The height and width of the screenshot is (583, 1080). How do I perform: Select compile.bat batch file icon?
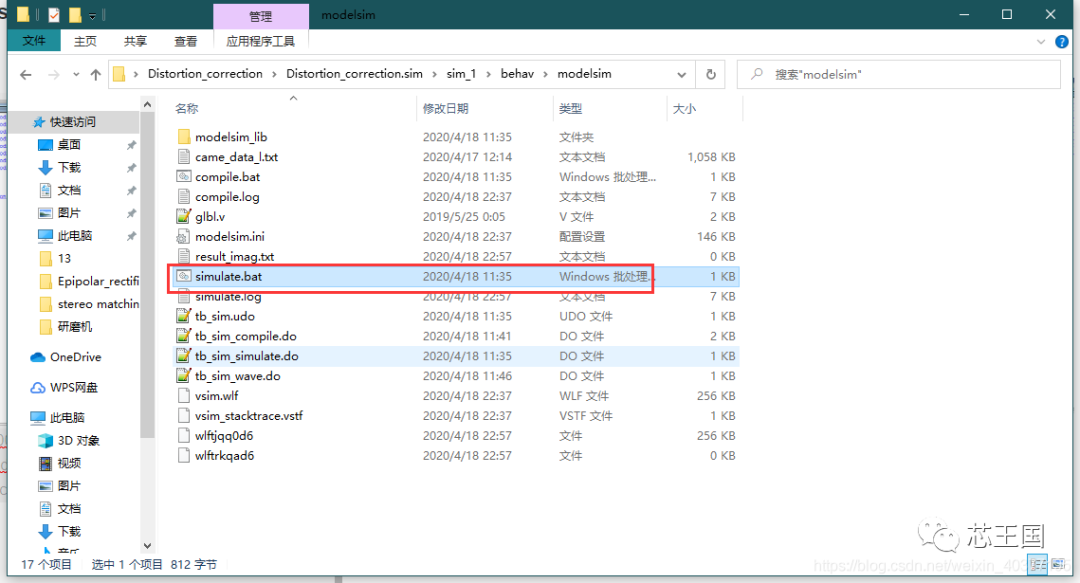pyautogui.click(x=184, y=176)
